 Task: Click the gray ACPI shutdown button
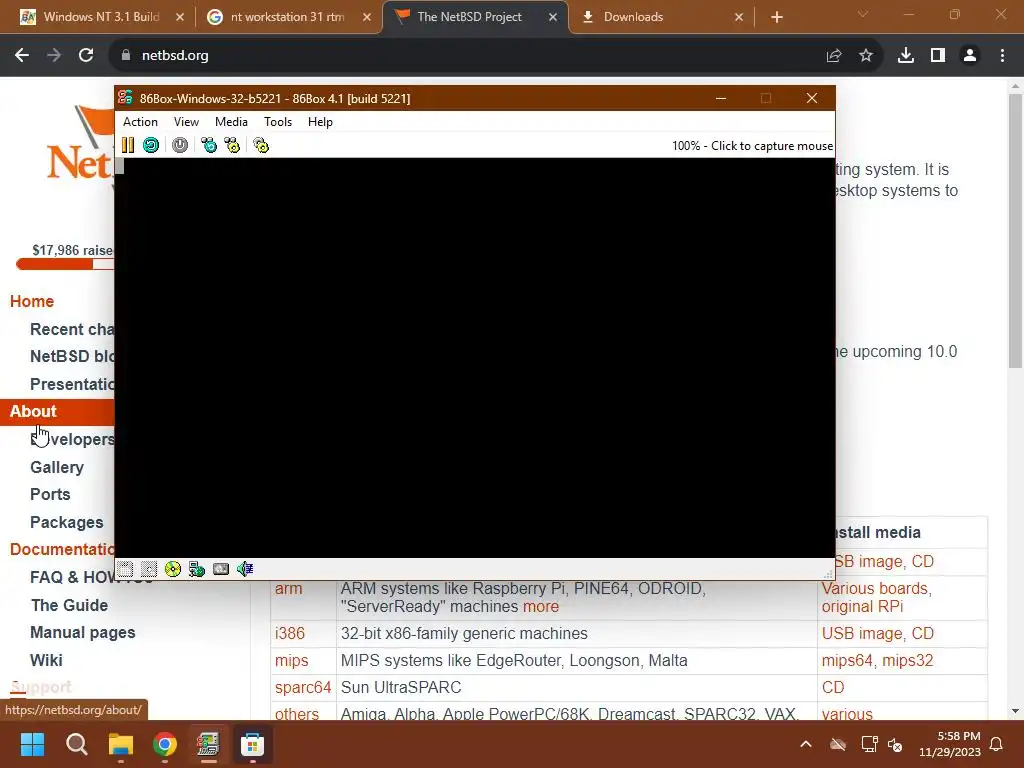(180, 145)
